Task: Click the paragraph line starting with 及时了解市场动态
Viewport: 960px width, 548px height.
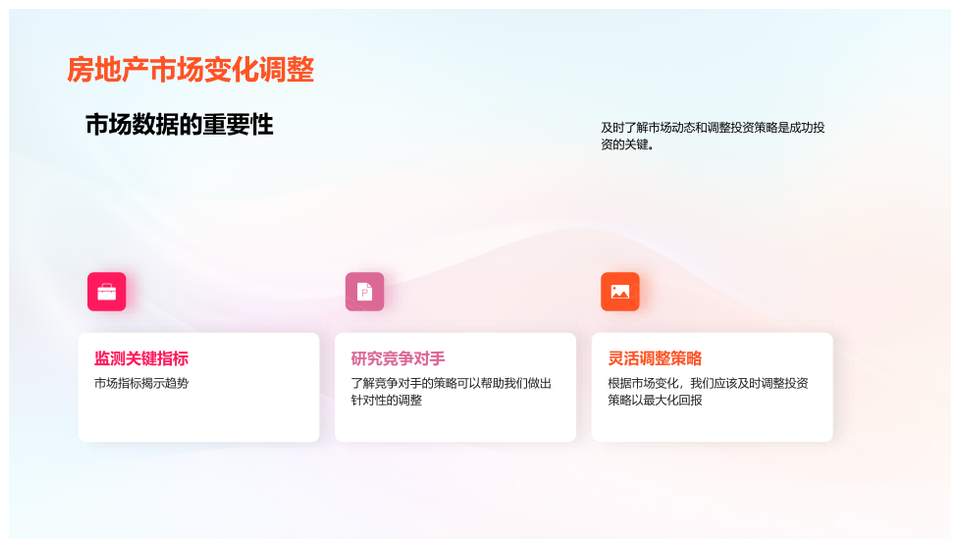Action: point(712,127)
